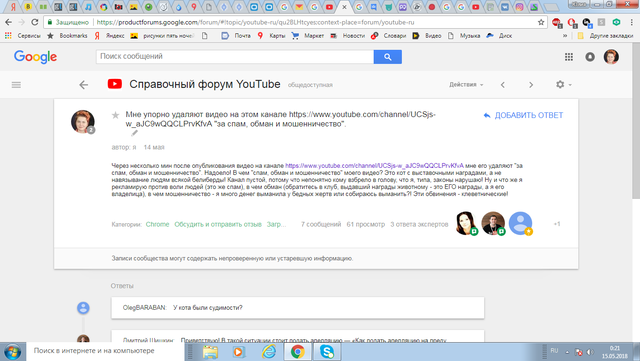Screen dimensions: 640x361
Task: Click the Google logo
Action: (x=36, y=57)
